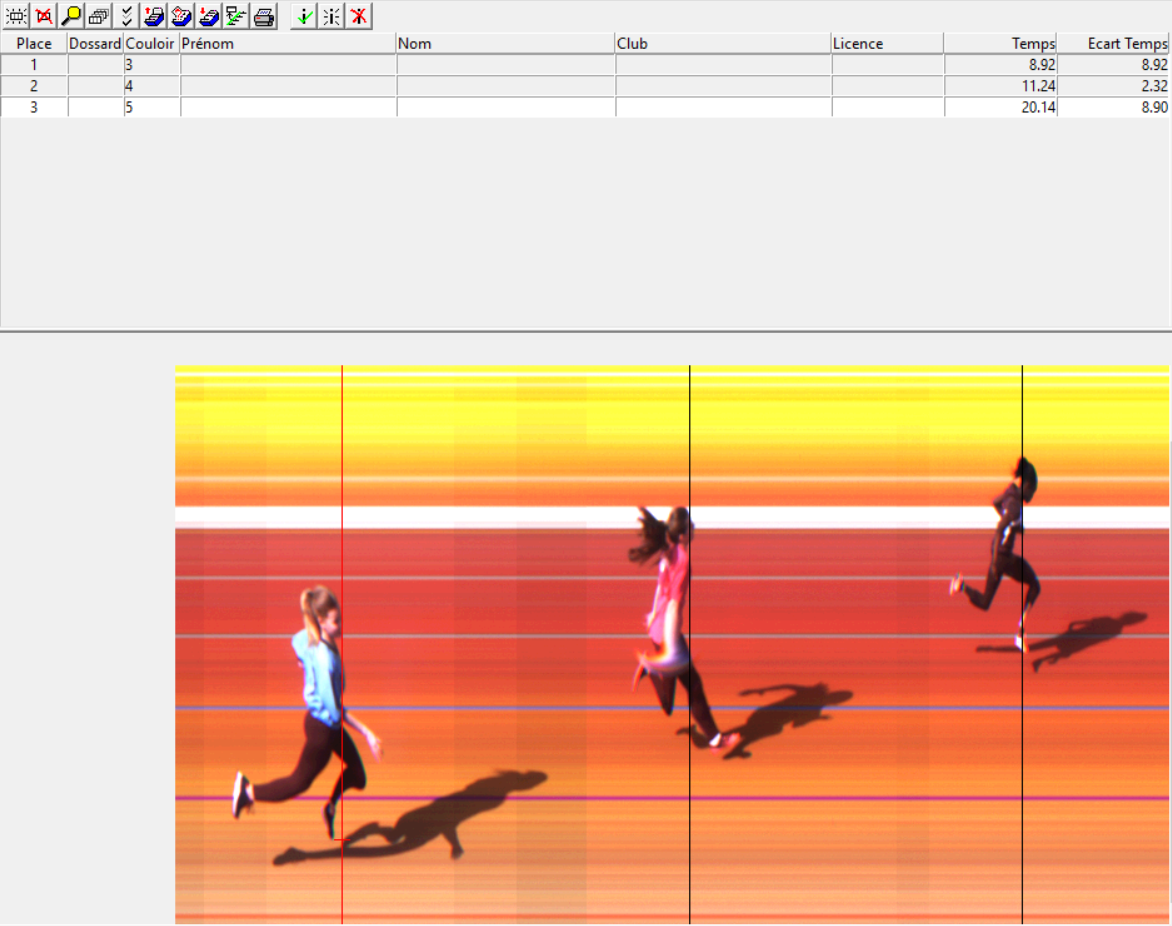Click the Prénom column header
Screen dimensions: 1172x926
pyautogui.click(x=288, y=43)
